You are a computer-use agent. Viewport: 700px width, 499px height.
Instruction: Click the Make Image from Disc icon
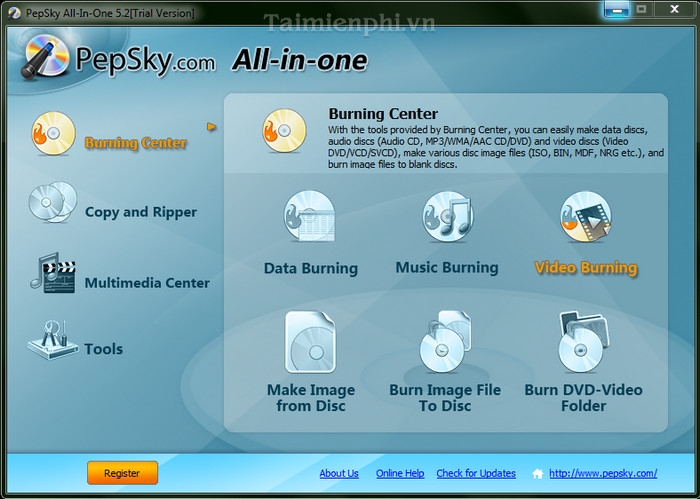[310, 342]
